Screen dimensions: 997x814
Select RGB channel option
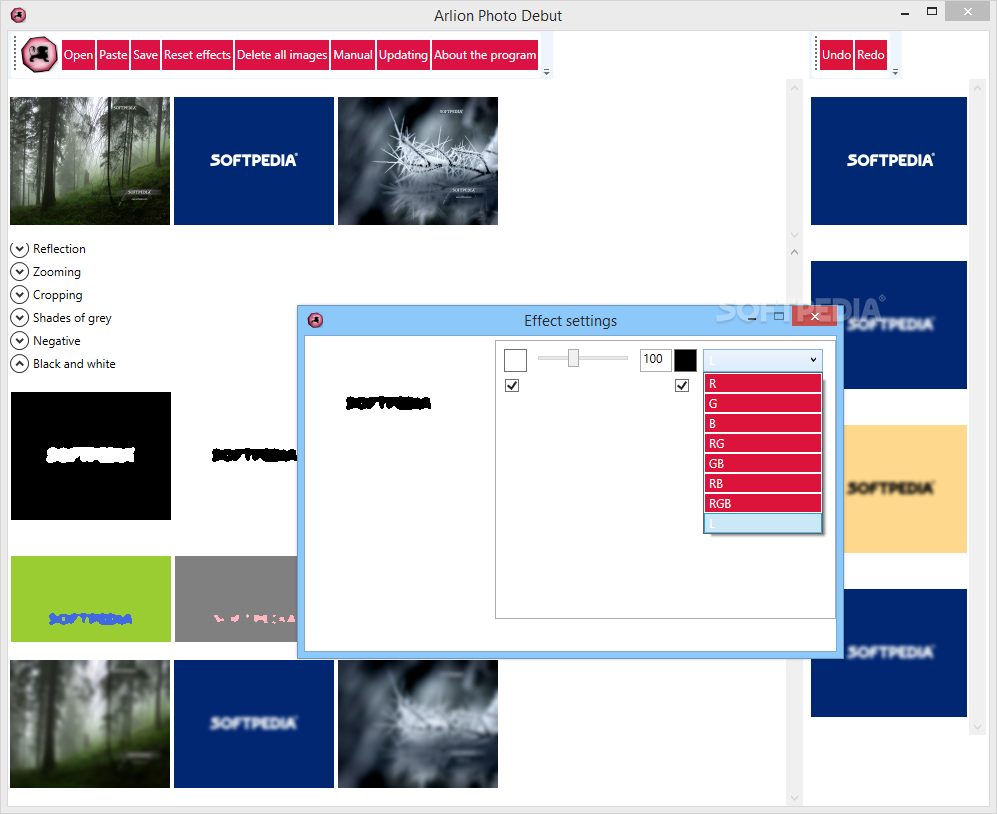(762, 503)
